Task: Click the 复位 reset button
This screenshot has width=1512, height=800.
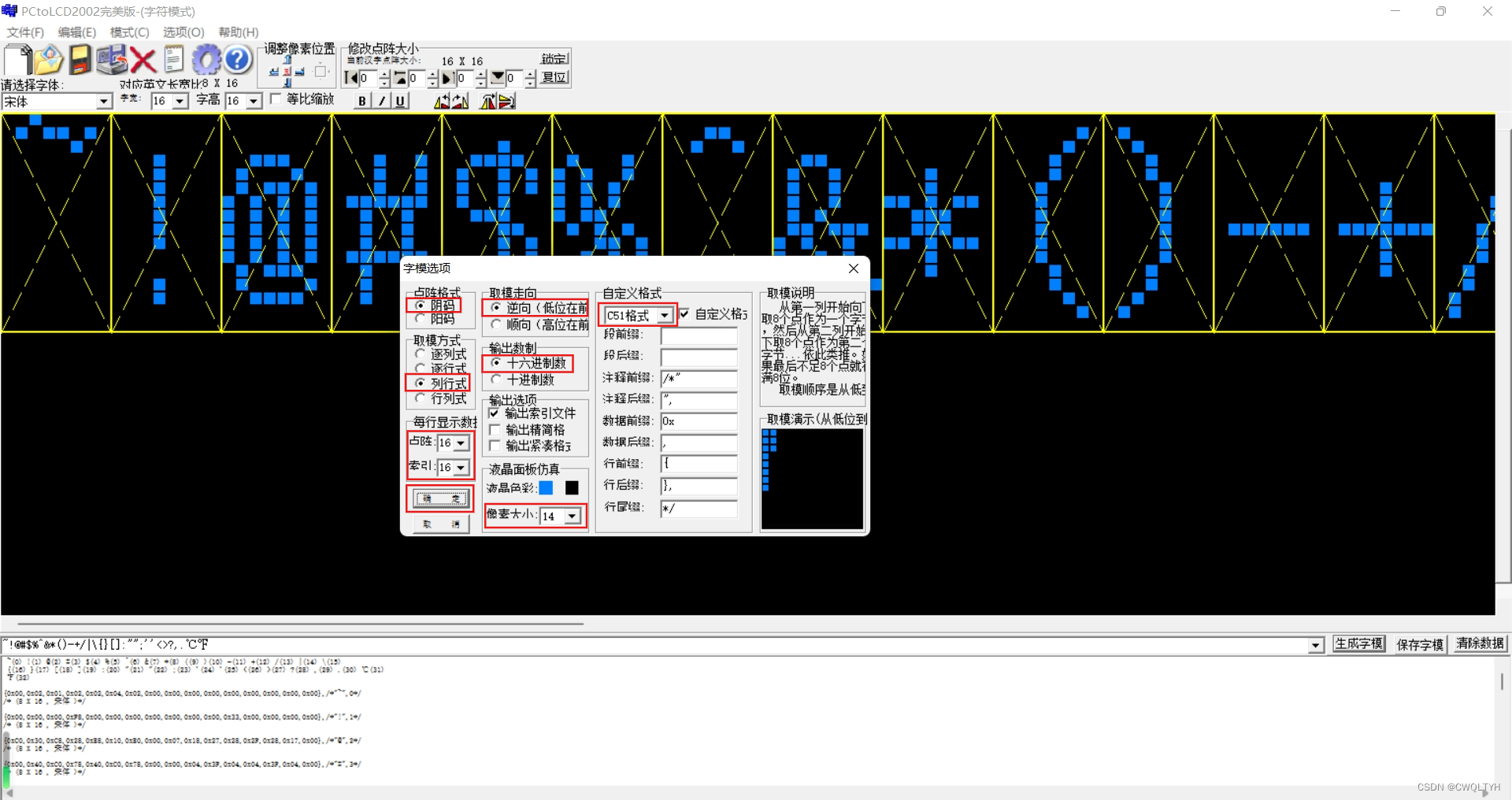Action: 554,77
